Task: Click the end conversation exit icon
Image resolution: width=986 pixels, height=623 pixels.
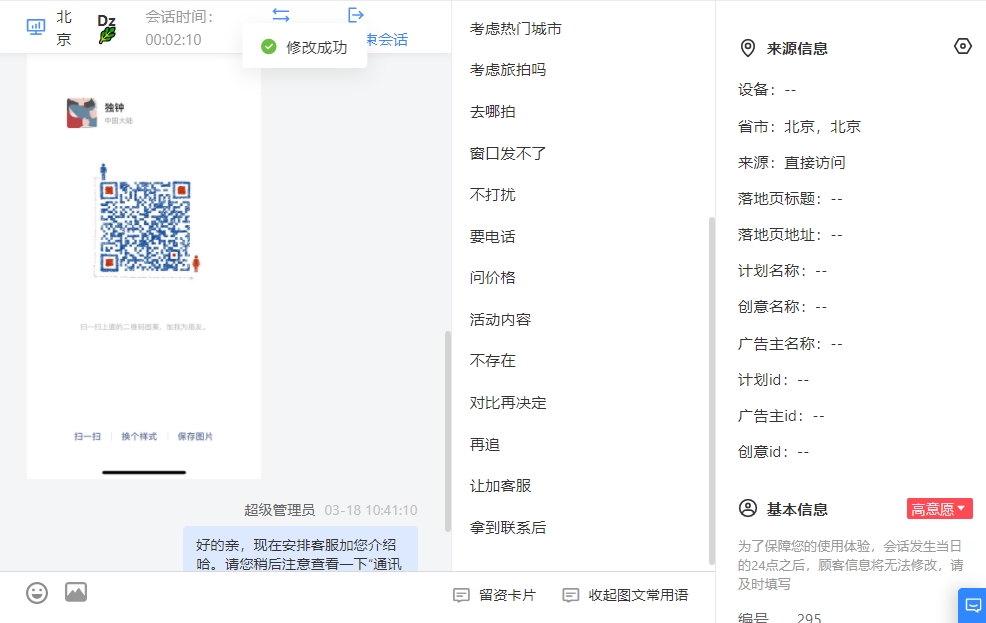Action: 356,15
